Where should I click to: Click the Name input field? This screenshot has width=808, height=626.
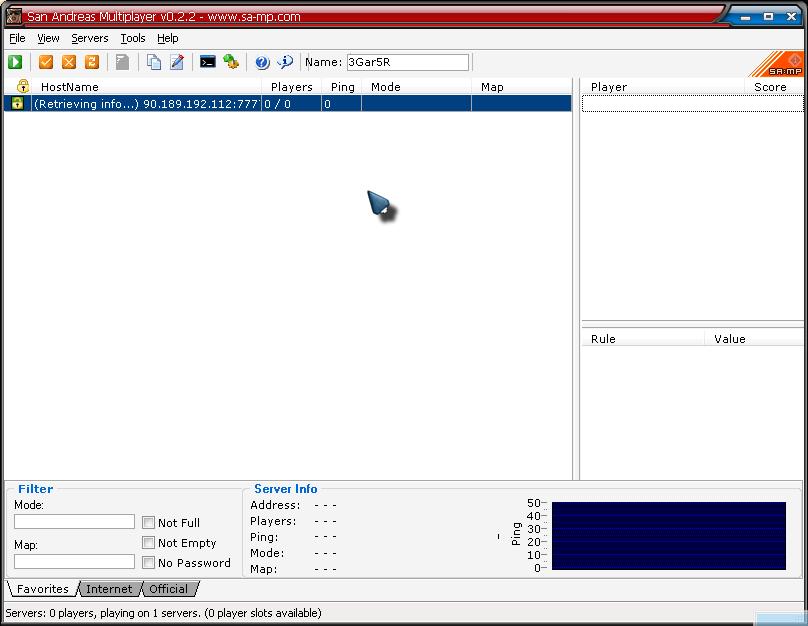point(408,62)
